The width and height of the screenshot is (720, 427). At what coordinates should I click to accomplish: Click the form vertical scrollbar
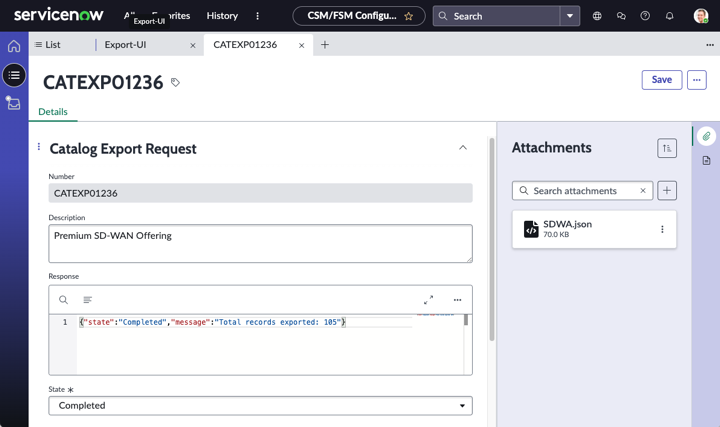pos(492,239)
